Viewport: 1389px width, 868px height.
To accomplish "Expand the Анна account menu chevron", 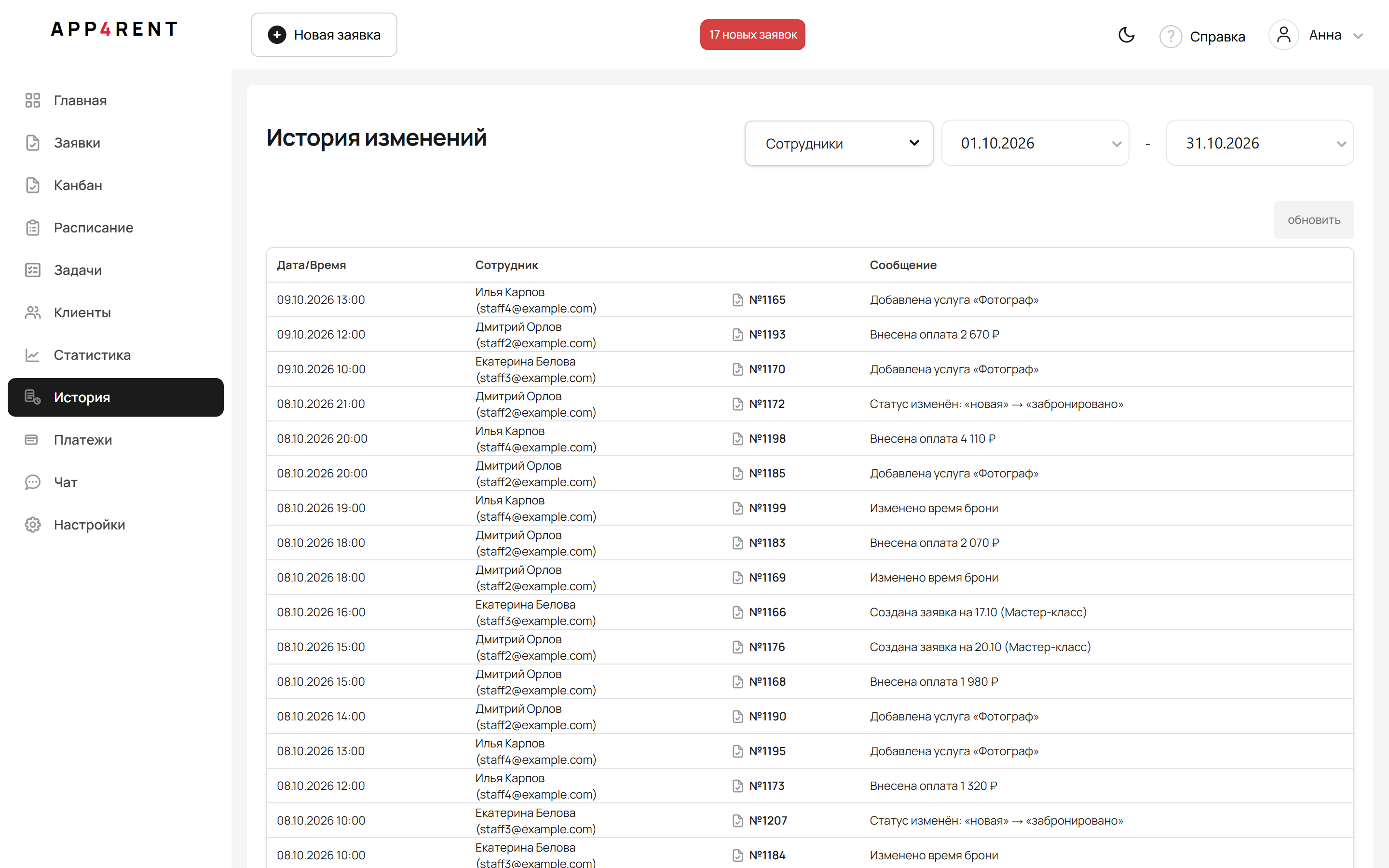I will point(1358,36).
